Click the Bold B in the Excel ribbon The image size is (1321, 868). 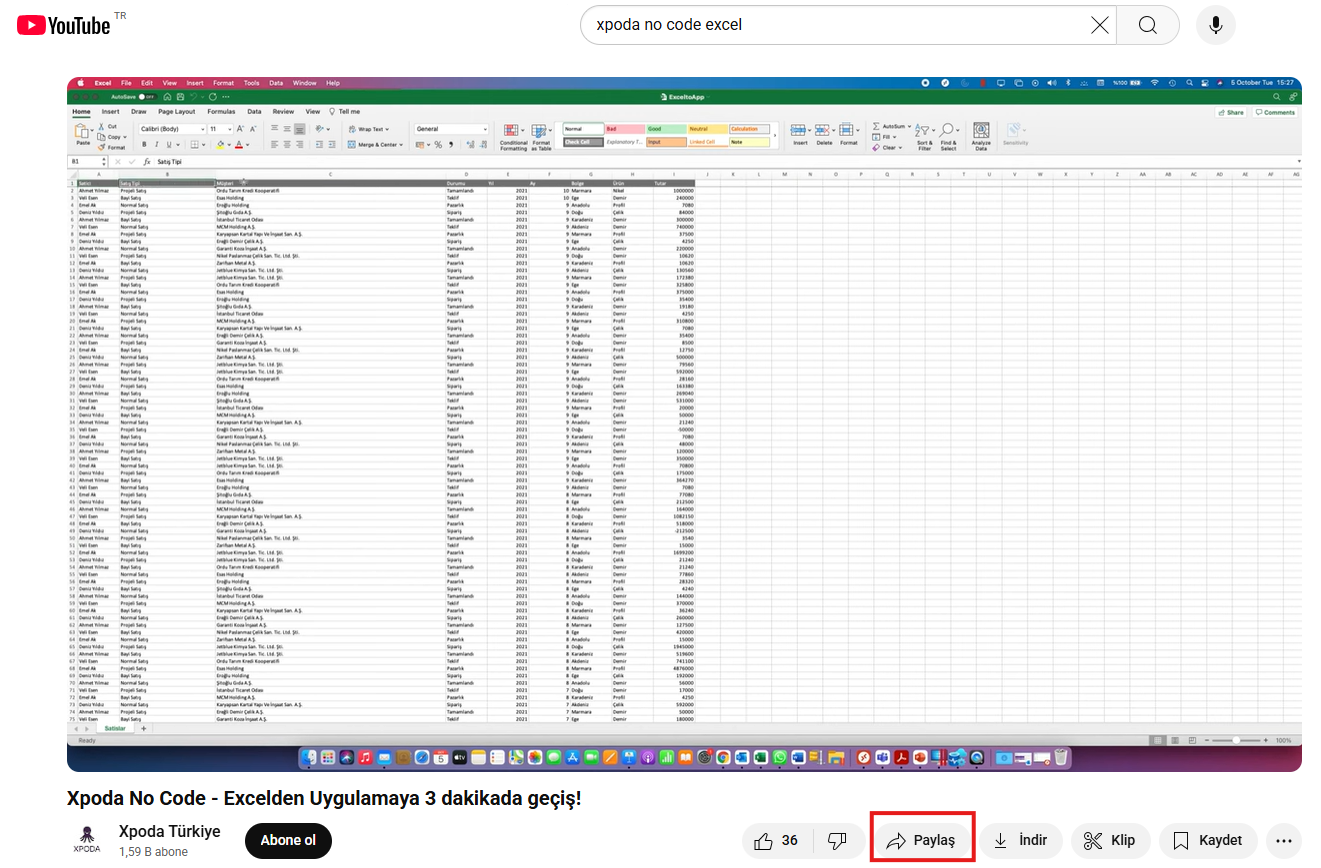click(144, 144)
